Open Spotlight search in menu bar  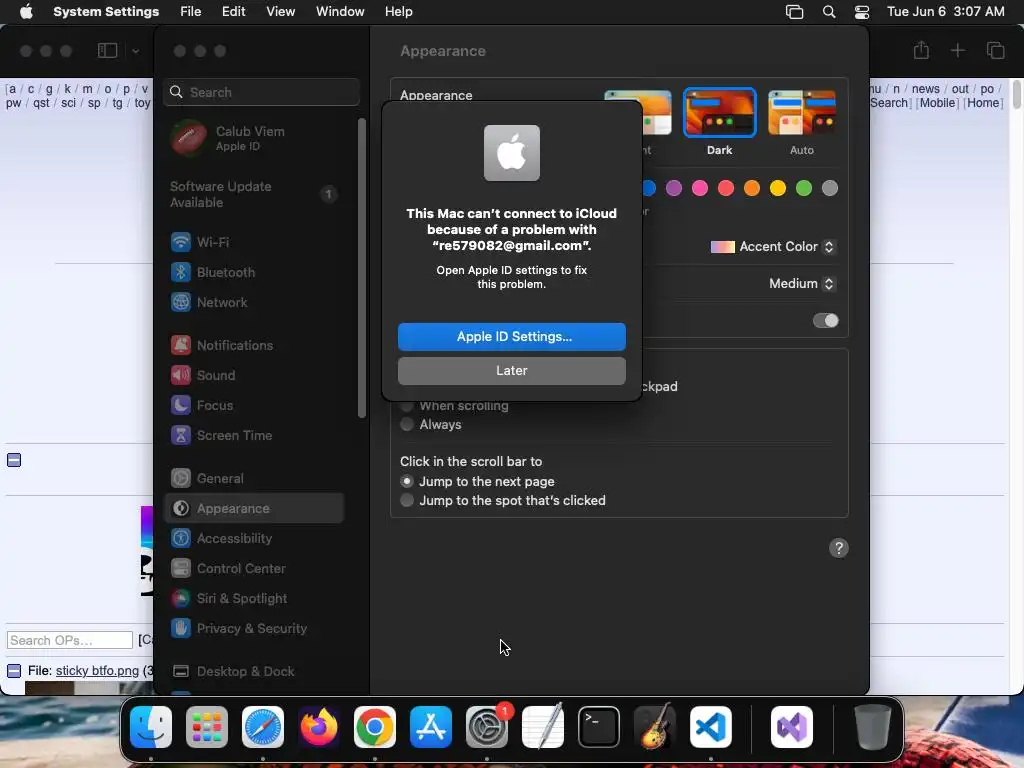click(x=829, y=12)
